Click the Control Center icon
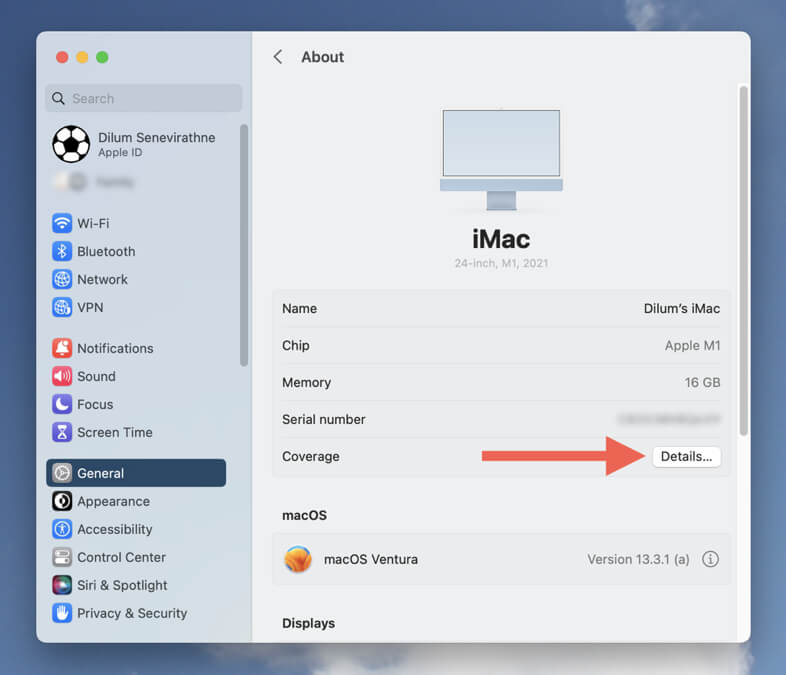 [x=62, y=557]
